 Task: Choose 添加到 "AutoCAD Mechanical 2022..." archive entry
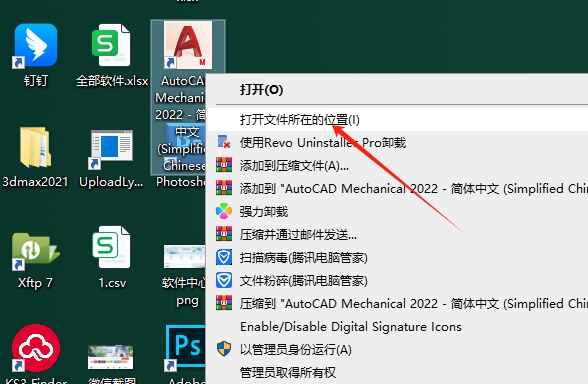(x=398, y=188)
